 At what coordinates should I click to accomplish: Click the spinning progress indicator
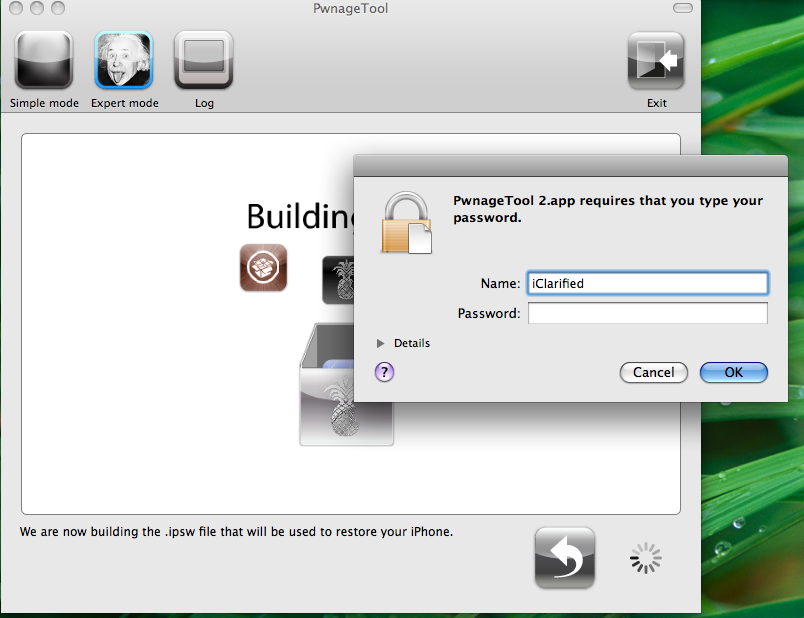[646, 557]
